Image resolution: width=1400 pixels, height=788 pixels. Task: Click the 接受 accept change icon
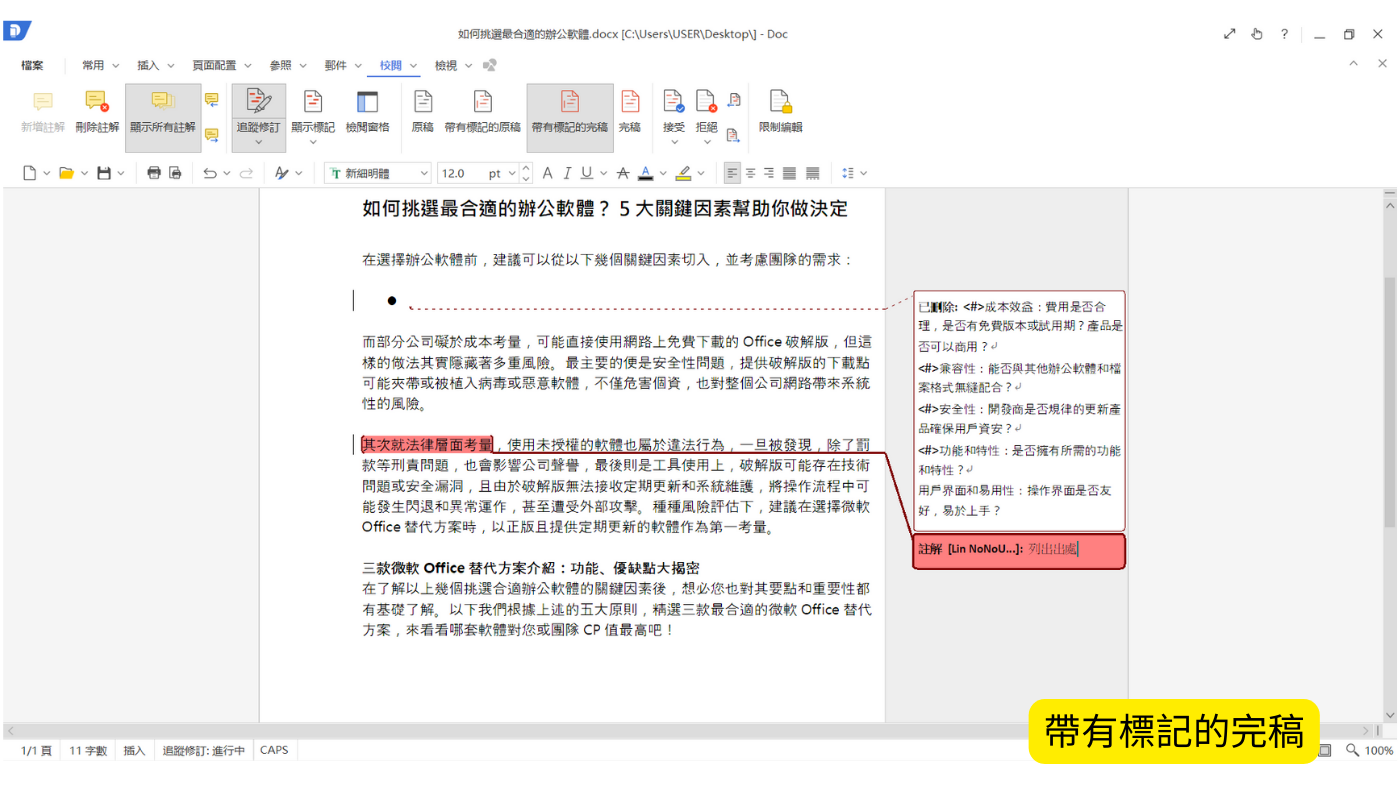(x=674, y=101)
